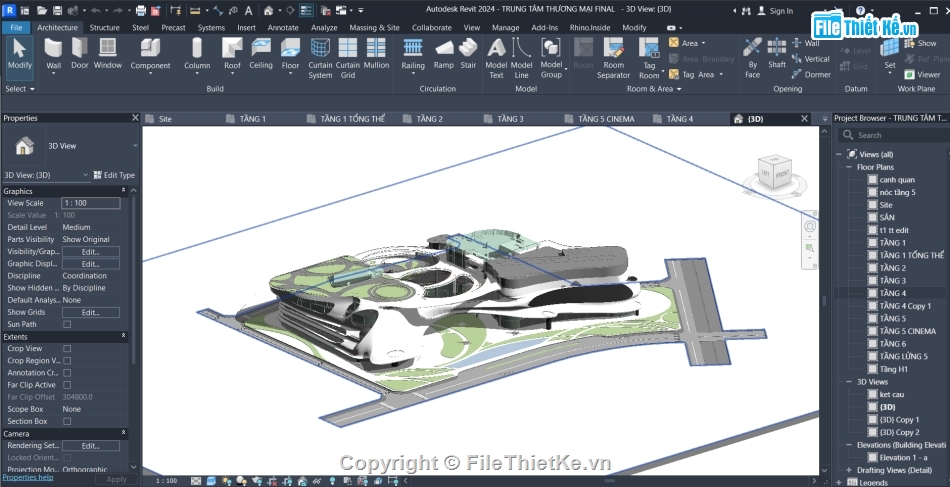
Task: Click the Print icon in quick access toolbar
Action: click(141, 10)
